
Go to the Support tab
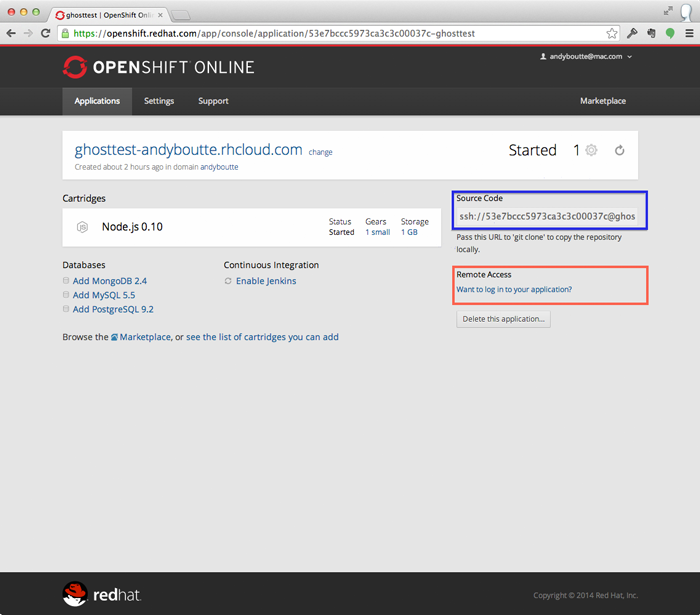(x=213, y=101)
